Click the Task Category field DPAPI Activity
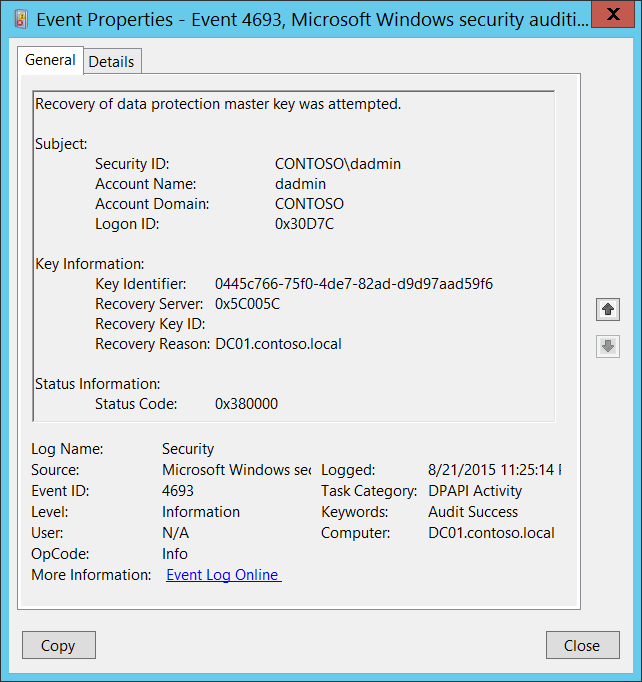642x682 pixels. tap(475, 491)
